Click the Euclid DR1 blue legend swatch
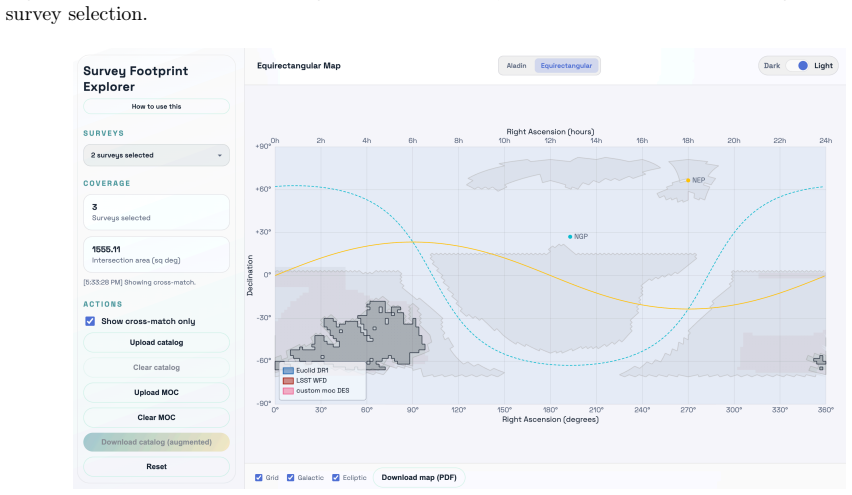This screenshot has width=852, height=495. click(288, 371)
